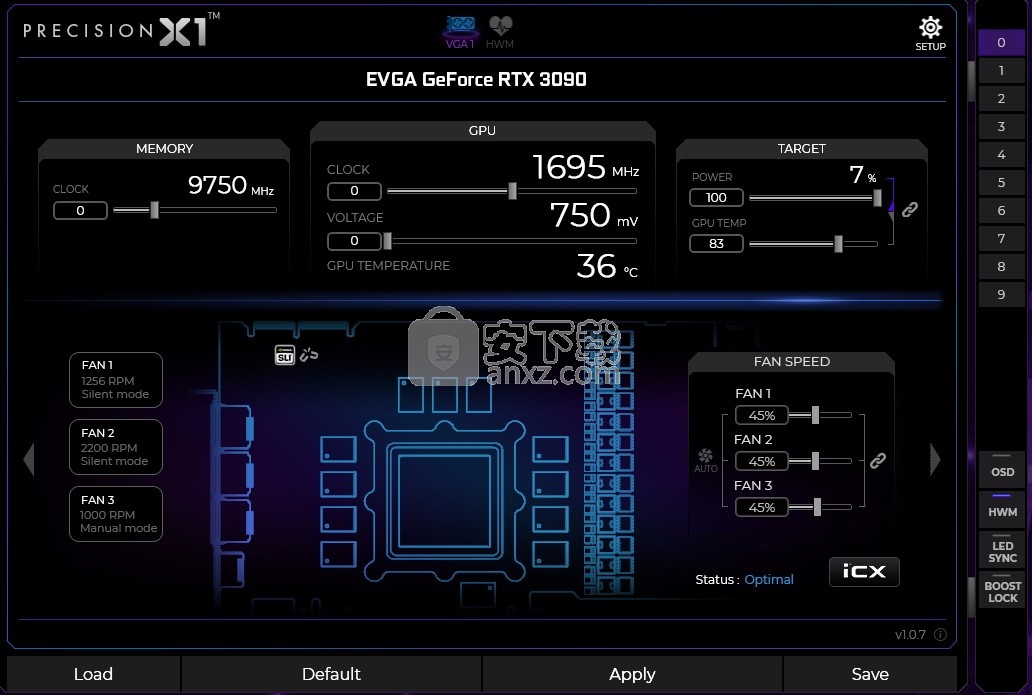1032x695 pixels.
Task: Click the FAN 2 speed slider handle
Action: click(815, 461)
